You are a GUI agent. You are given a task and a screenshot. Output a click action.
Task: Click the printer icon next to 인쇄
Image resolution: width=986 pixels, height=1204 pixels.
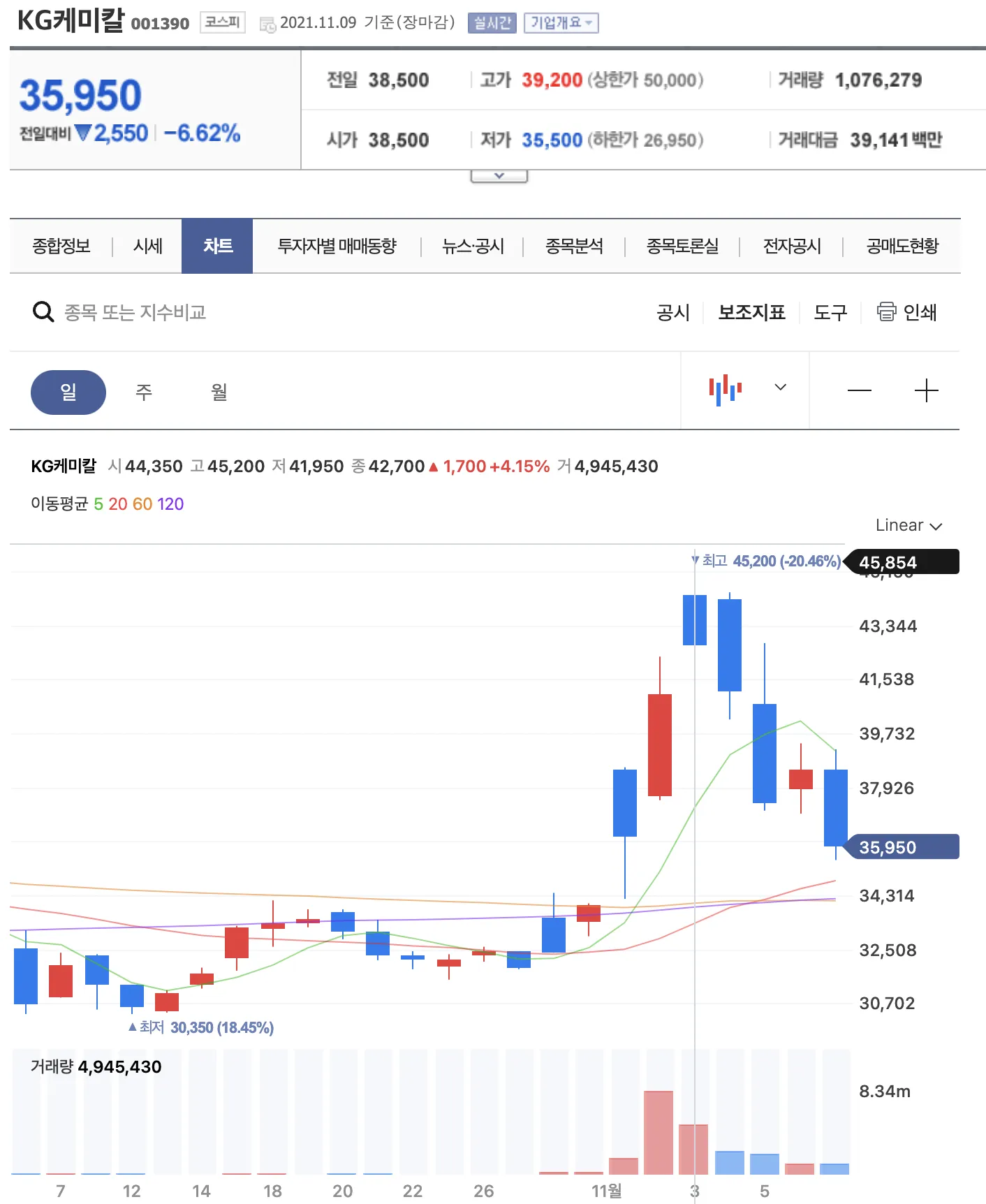886,311
